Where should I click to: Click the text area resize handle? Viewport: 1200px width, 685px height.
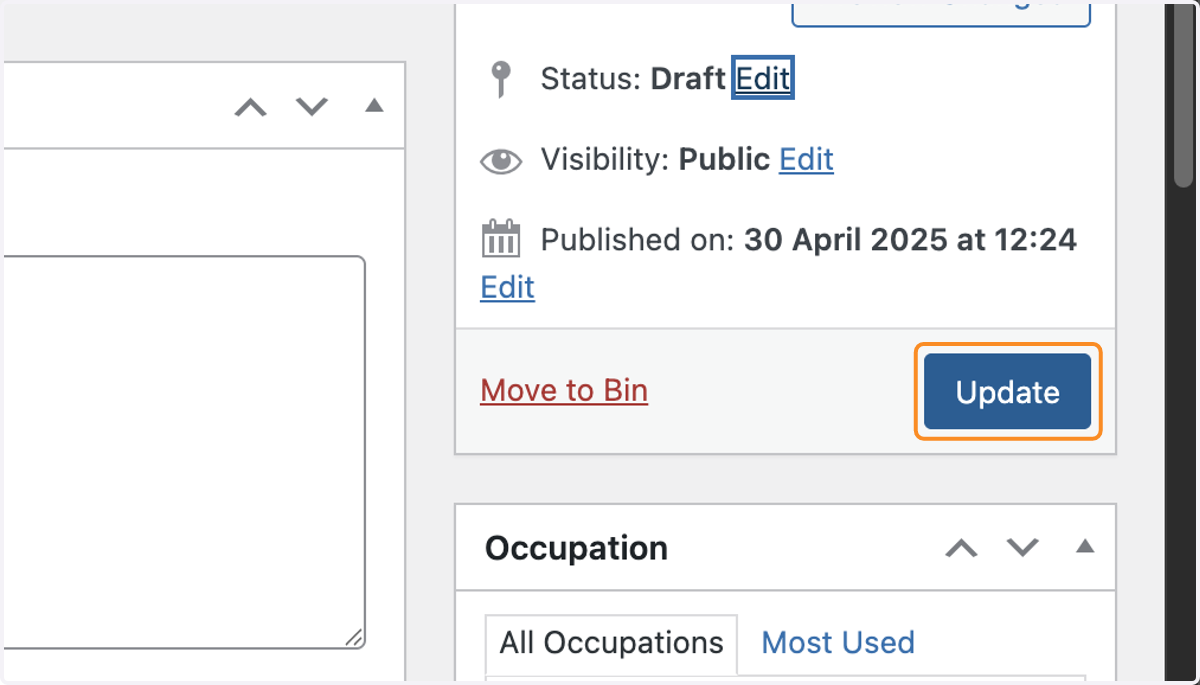point(355,639)
